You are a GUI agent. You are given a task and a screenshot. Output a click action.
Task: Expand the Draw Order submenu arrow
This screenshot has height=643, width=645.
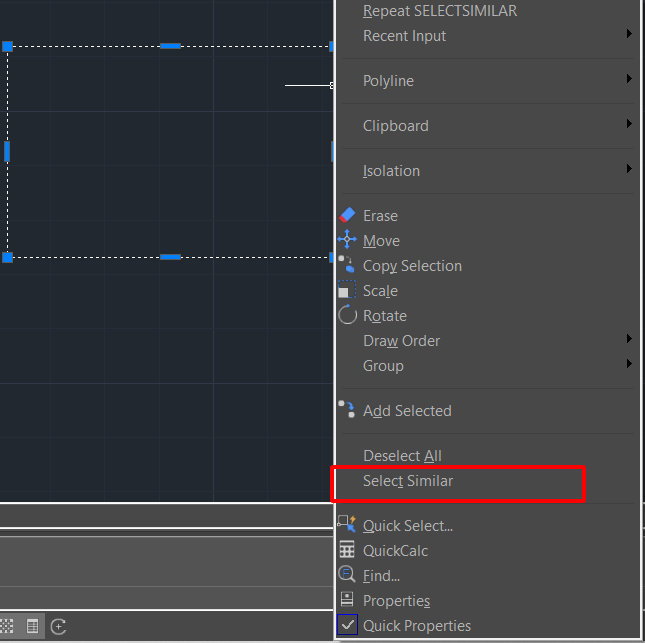pyautogui.click(x=629, y=339)
